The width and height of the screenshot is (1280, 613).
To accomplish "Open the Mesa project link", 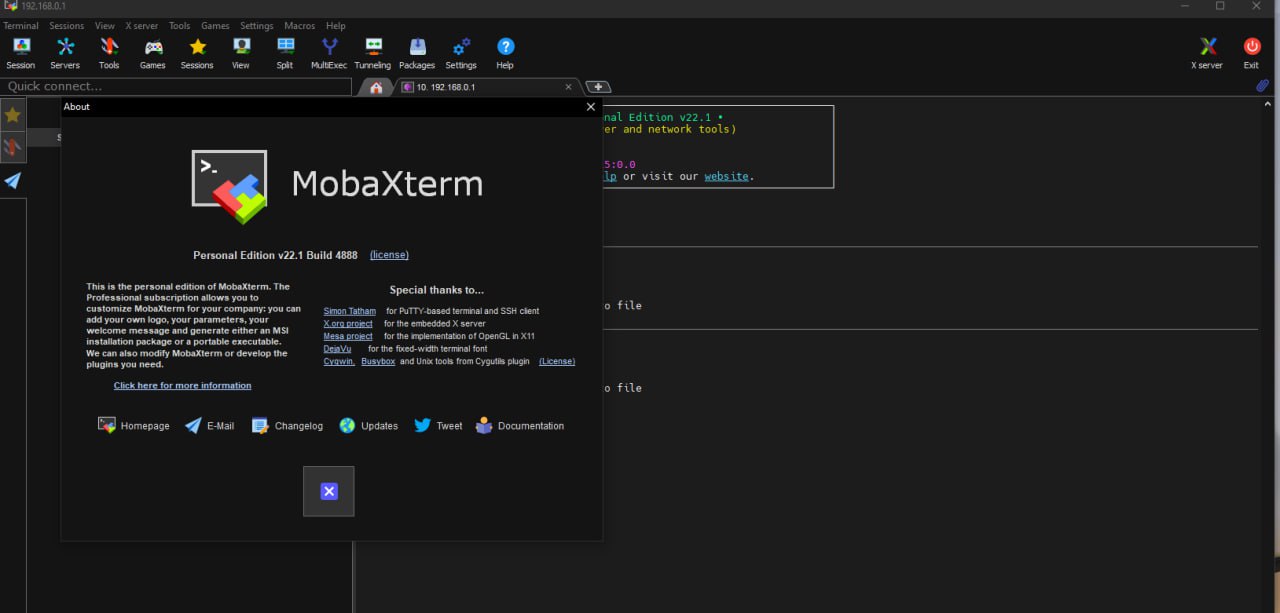I will (x=348, y=337).
